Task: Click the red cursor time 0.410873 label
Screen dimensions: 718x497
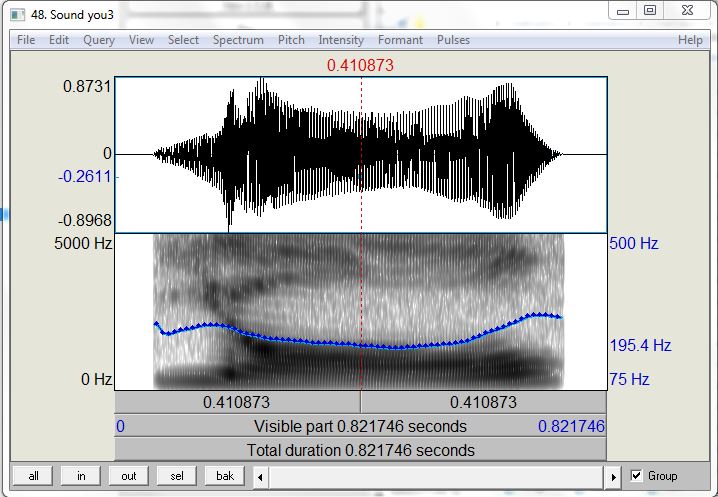Action: pos(360,65)
